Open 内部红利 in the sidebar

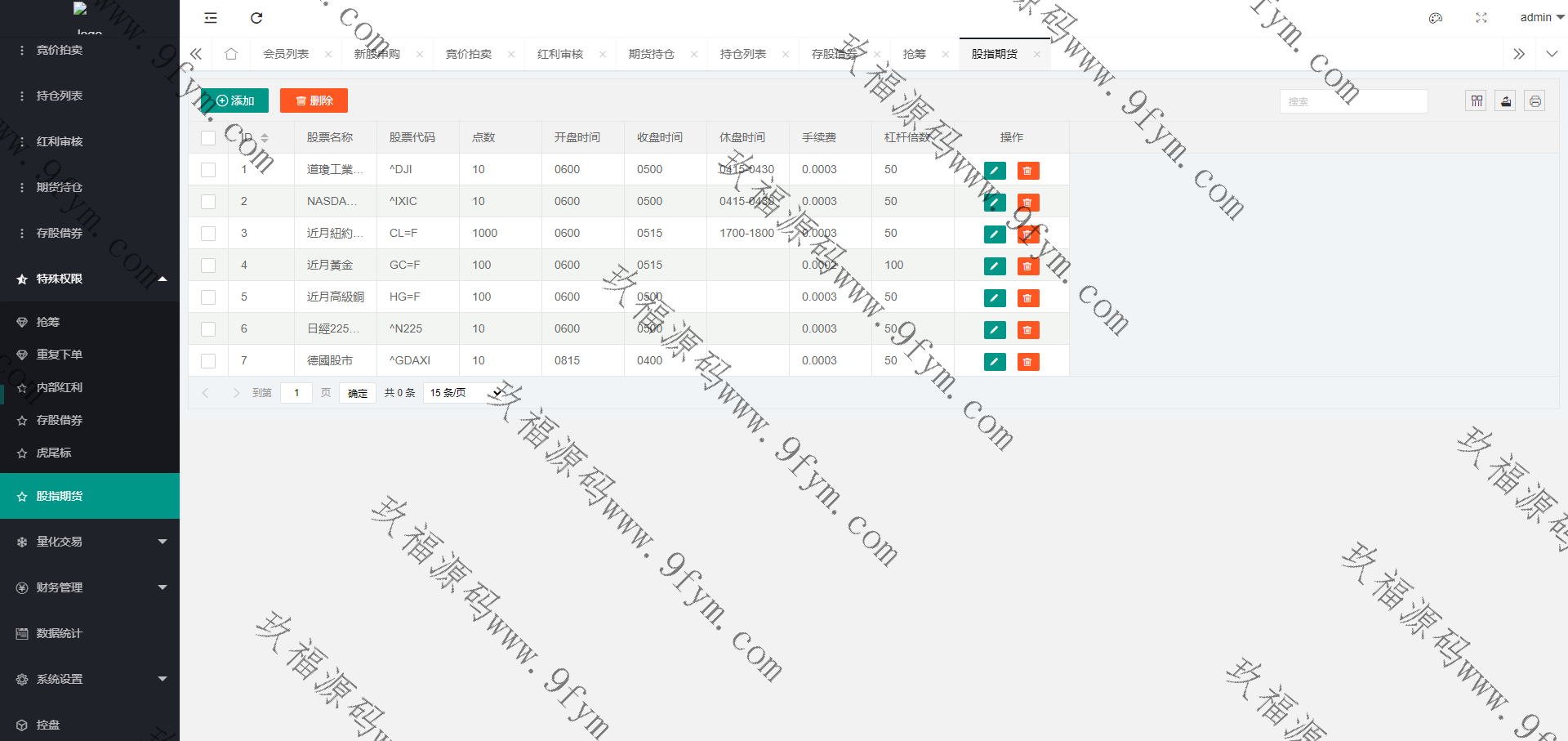pos(60,387)
